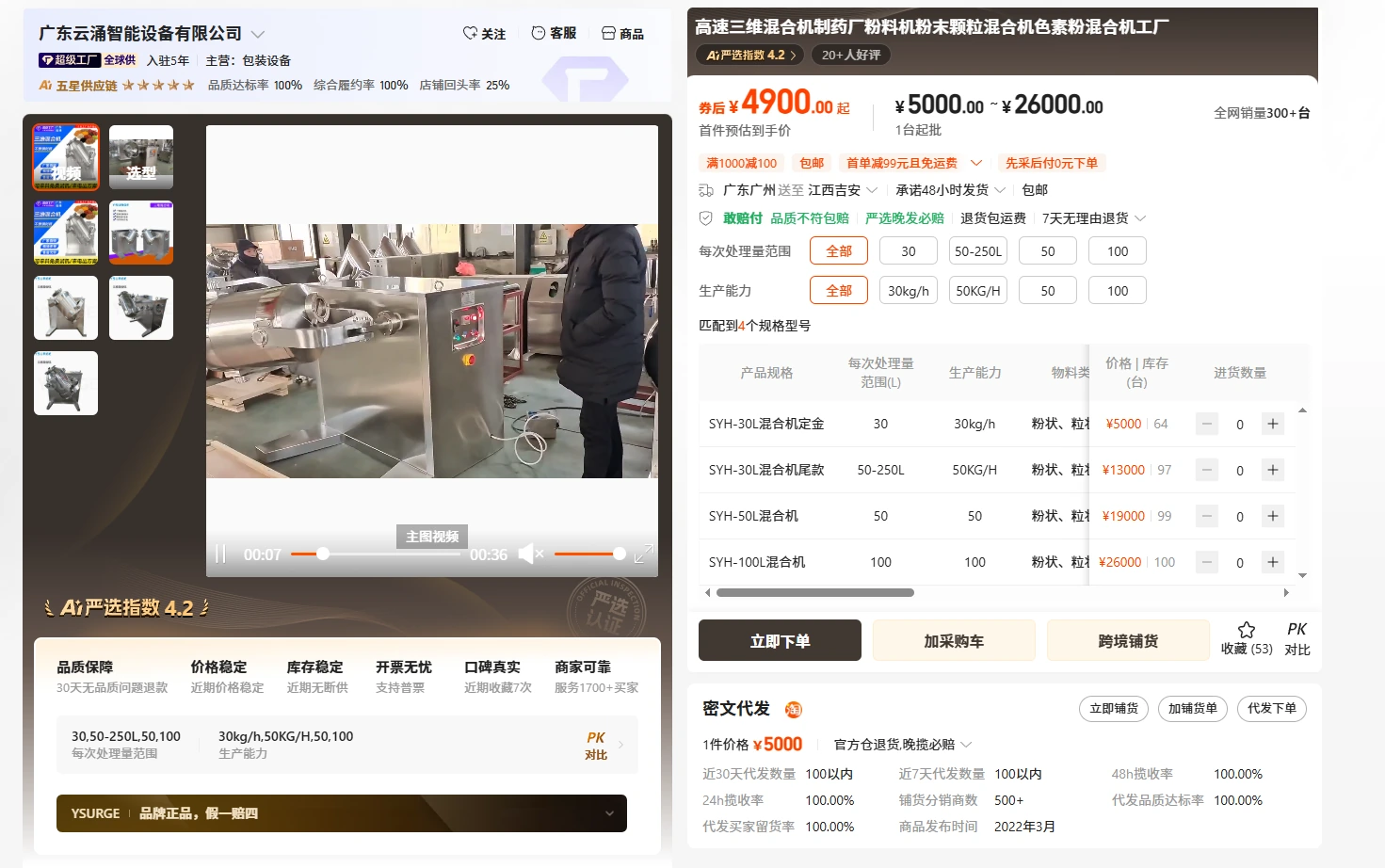Select 全部 for 每次处理量范围
The height and width of the screenshot is (868, 1385).
tap(839, 251)
